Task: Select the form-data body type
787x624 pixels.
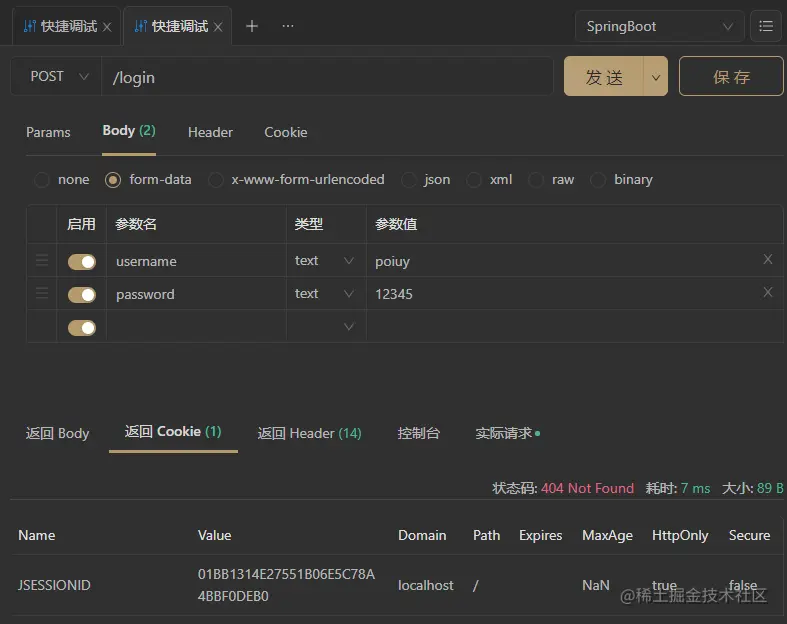Action: 113,180
